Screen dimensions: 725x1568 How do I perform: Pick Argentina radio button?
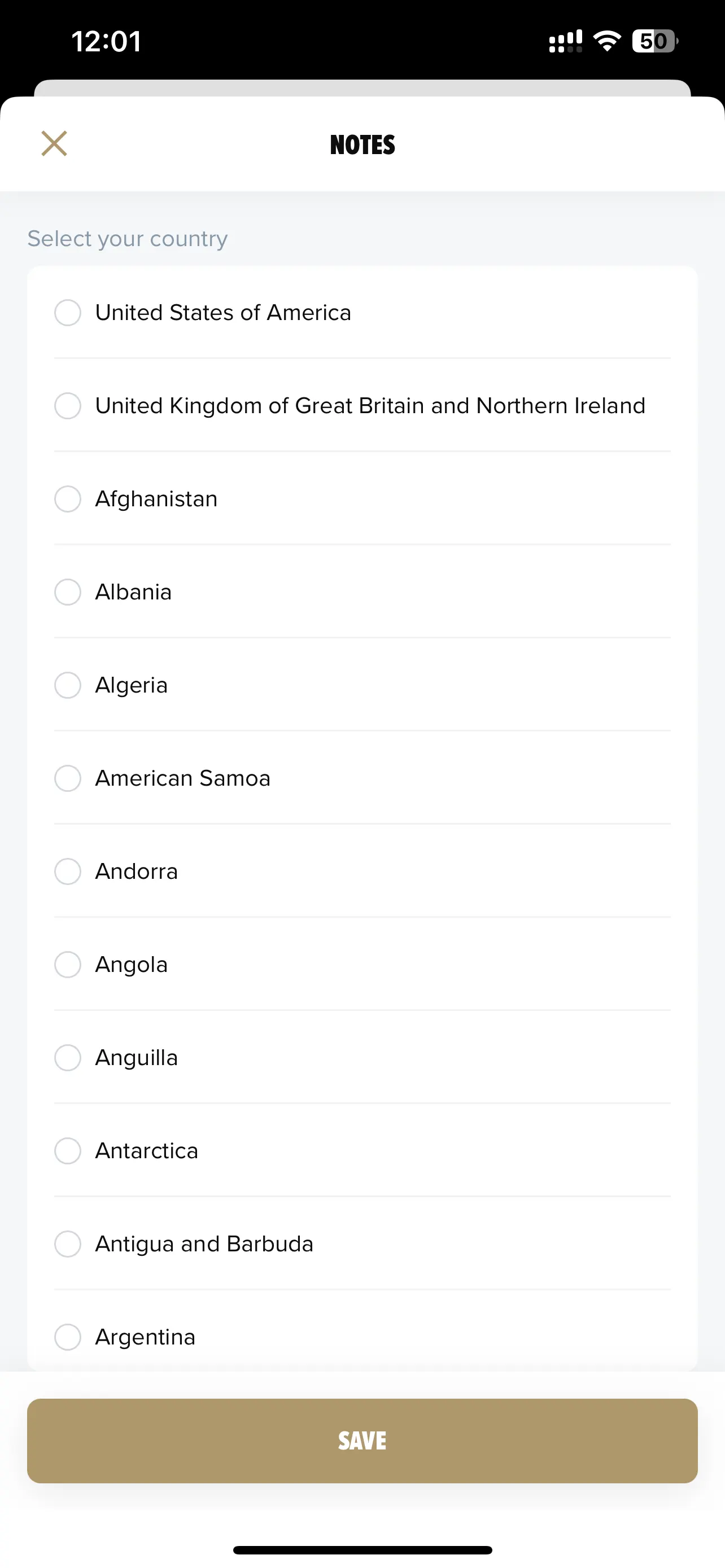click(68, 1337)
